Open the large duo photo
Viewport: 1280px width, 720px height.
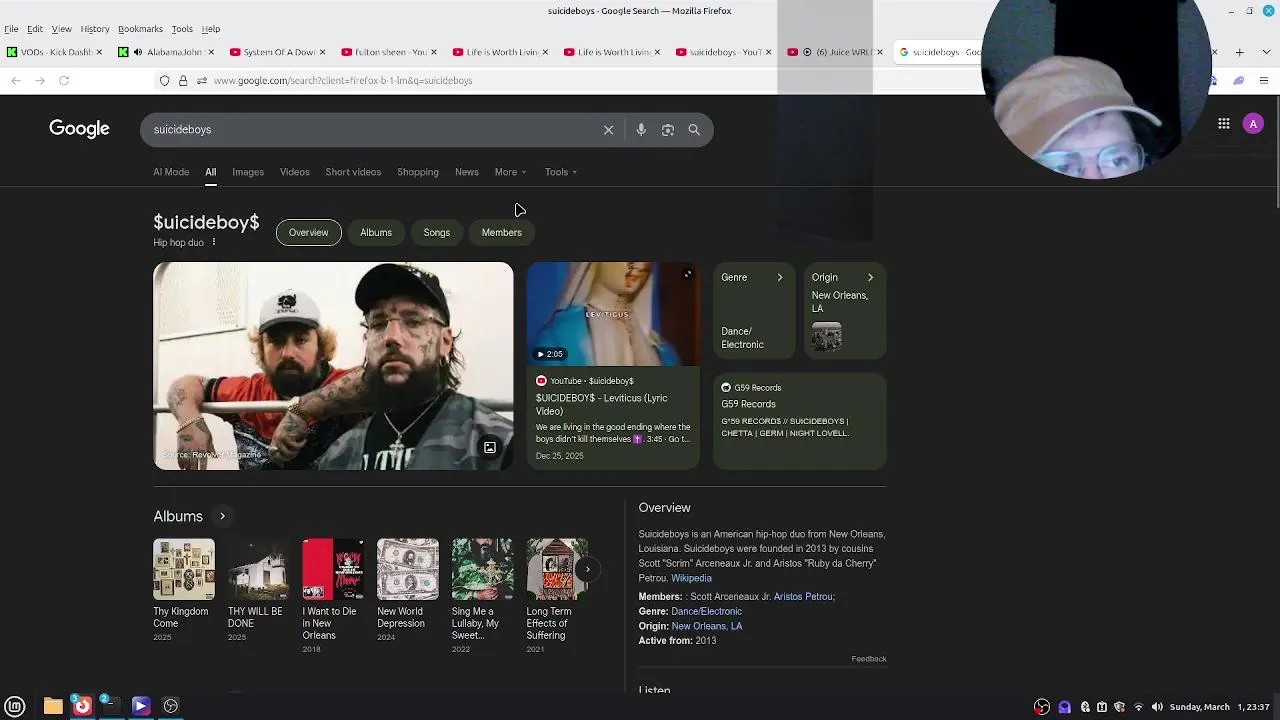click(333, 366)
